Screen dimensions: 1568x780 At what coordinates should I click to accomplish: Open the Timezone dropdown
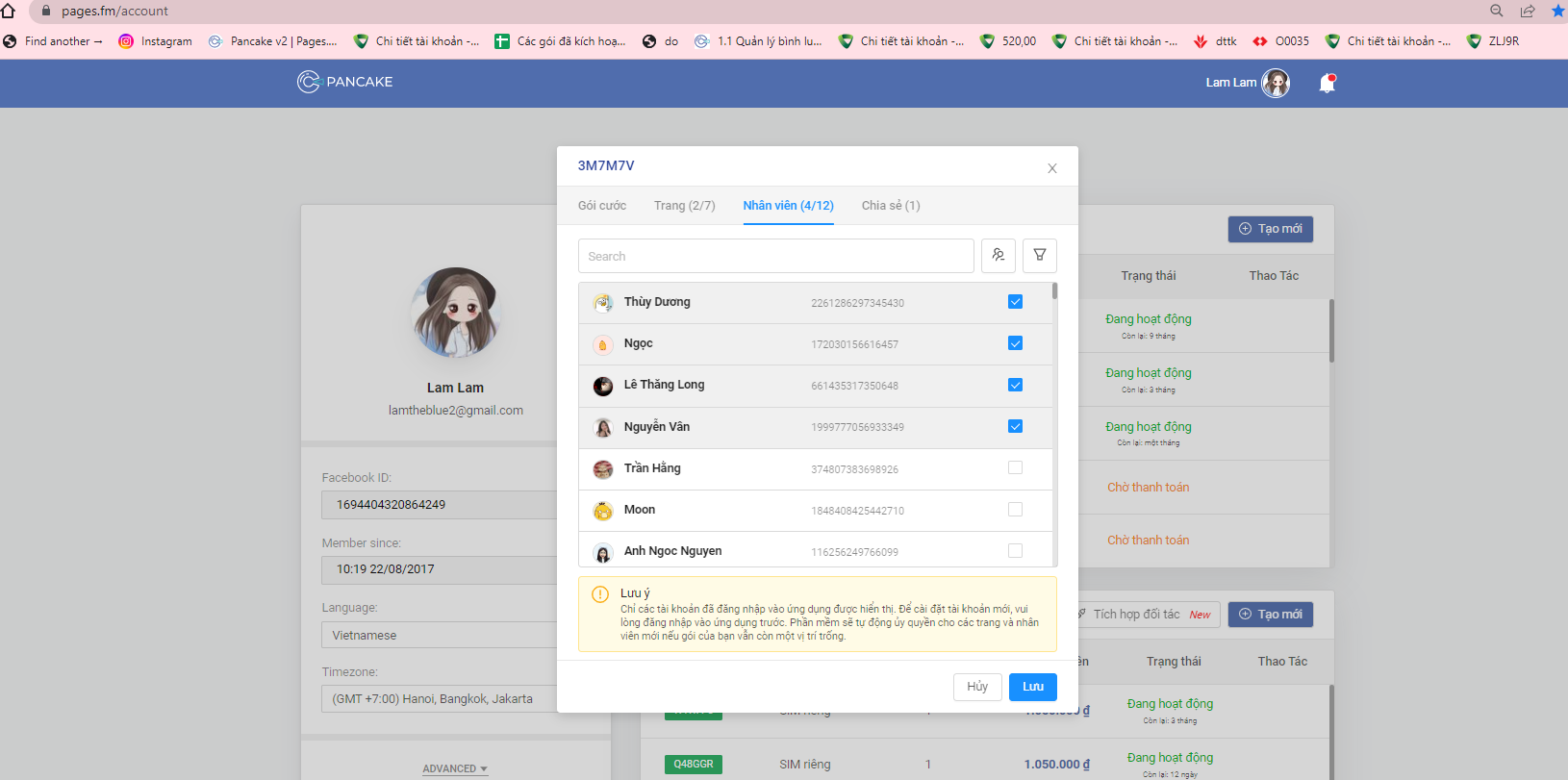439,699
